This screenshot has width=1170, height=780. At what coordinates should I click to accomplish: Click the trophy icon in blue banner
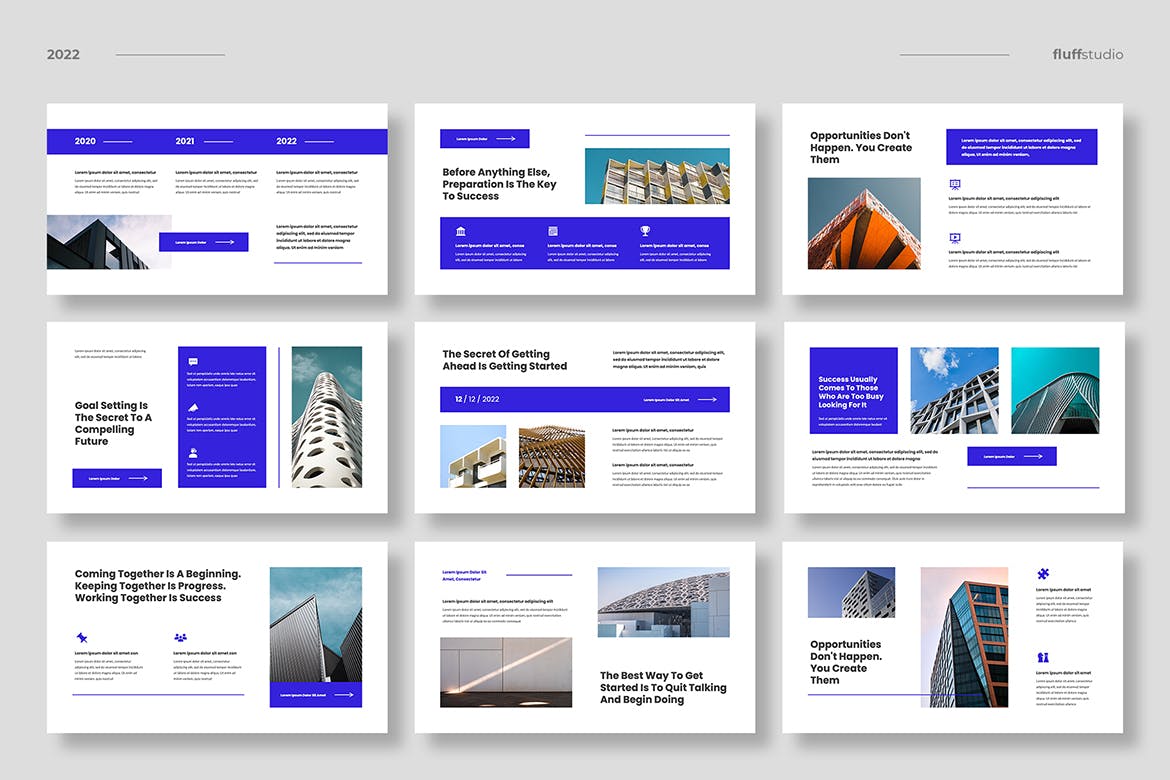click(645, 231)
